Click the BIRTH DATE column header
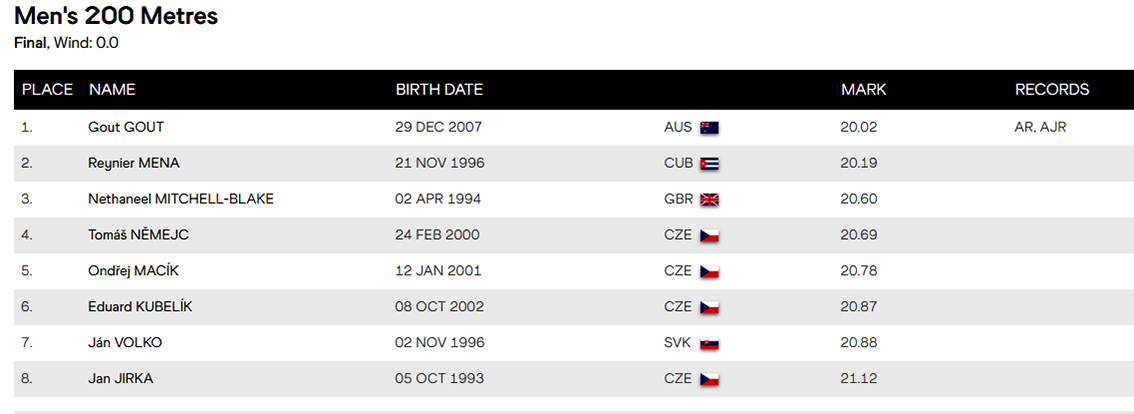The image size is (1134, 414). point(439,90)
